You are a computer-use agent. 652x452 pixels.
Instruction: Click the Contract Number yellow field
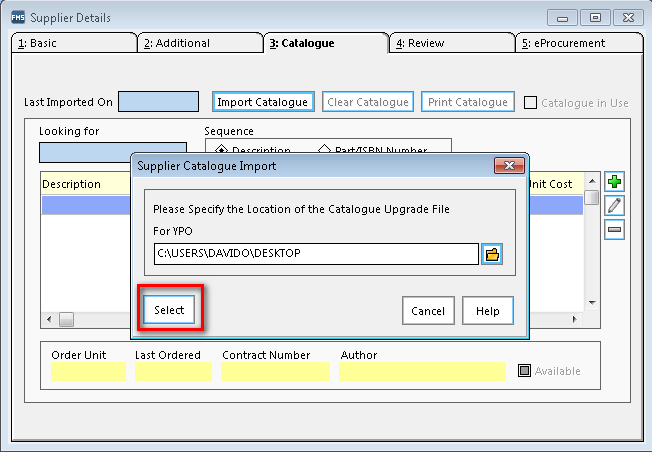point(275,371)
